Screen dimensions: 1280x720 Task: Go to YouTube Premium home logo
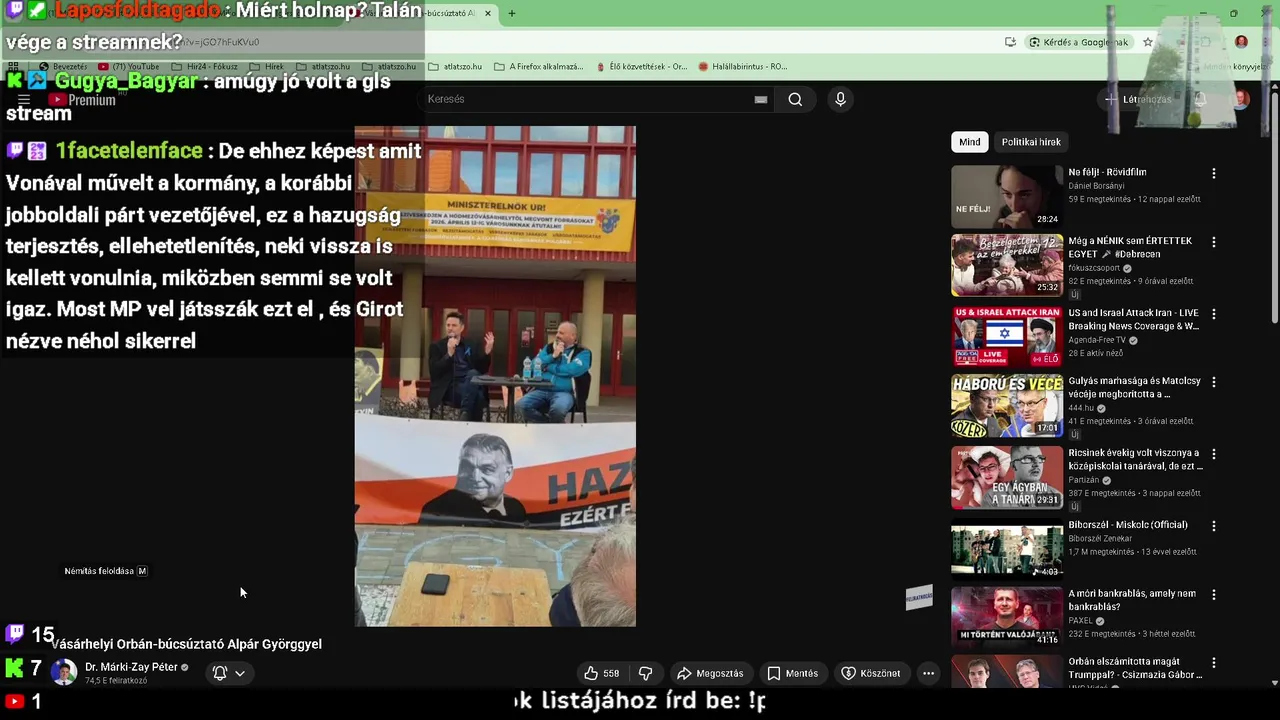pyautogui.click(x=83, y=100)
